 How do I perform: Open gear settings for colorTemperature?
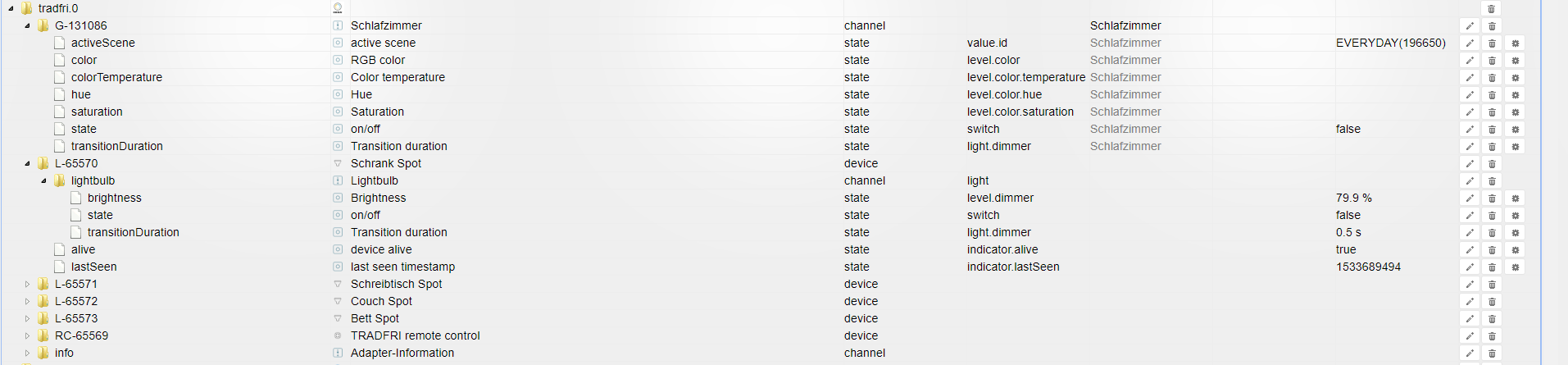(1515, 78)
